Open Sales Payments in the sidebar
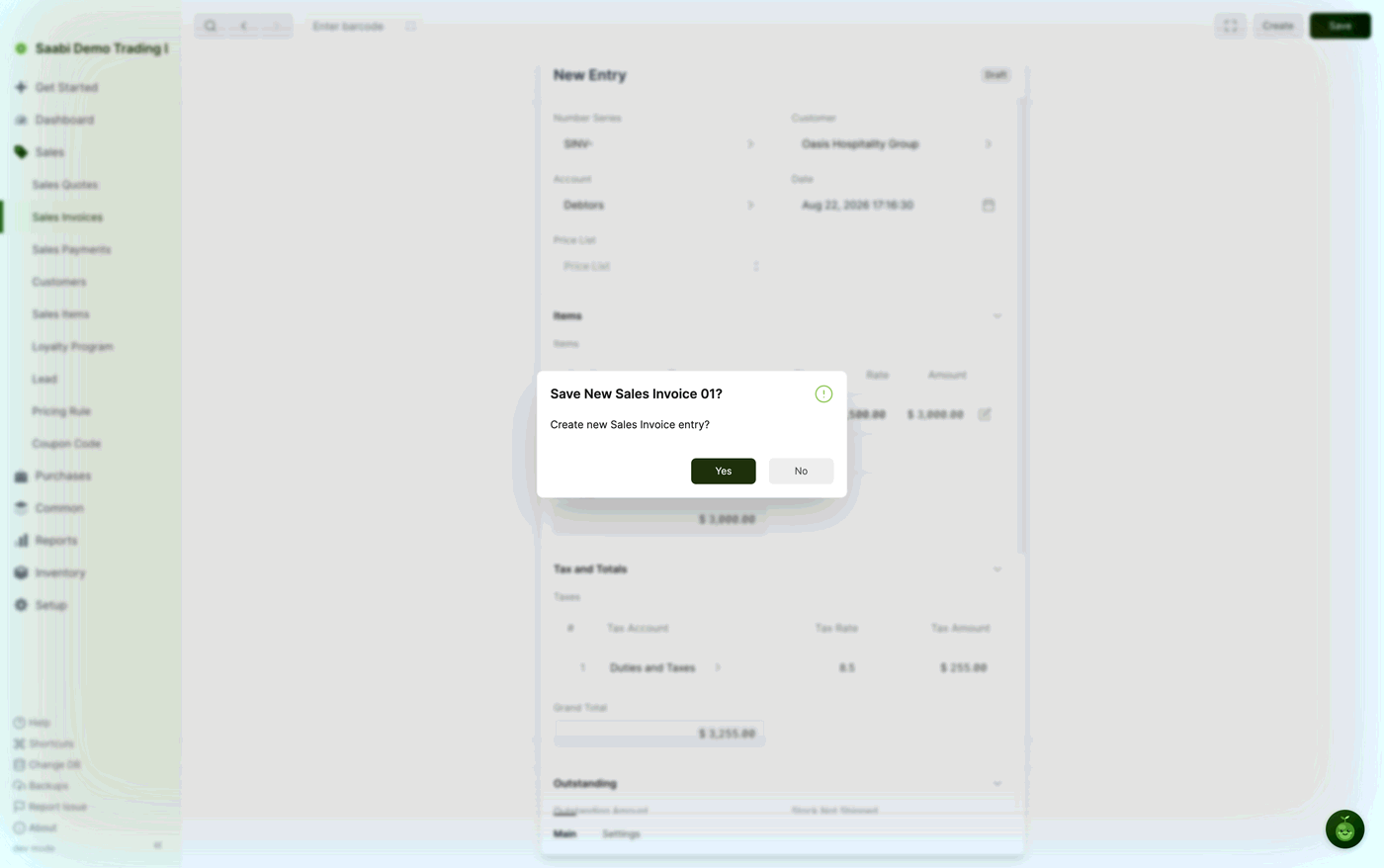The image size is (1384, 868). pos(71,249)
